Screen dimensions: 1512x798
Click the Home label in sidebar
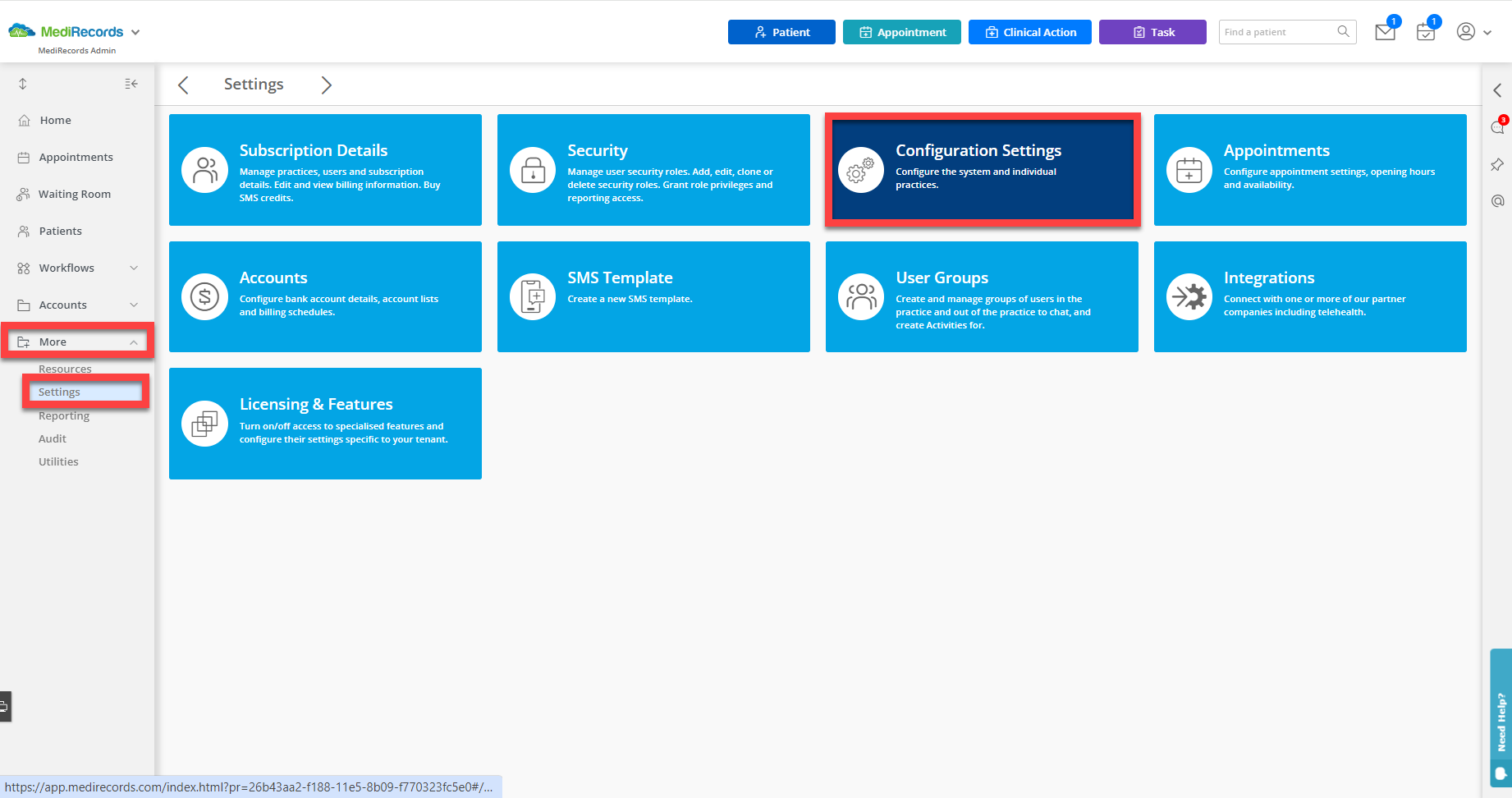[x=56, y=120]
